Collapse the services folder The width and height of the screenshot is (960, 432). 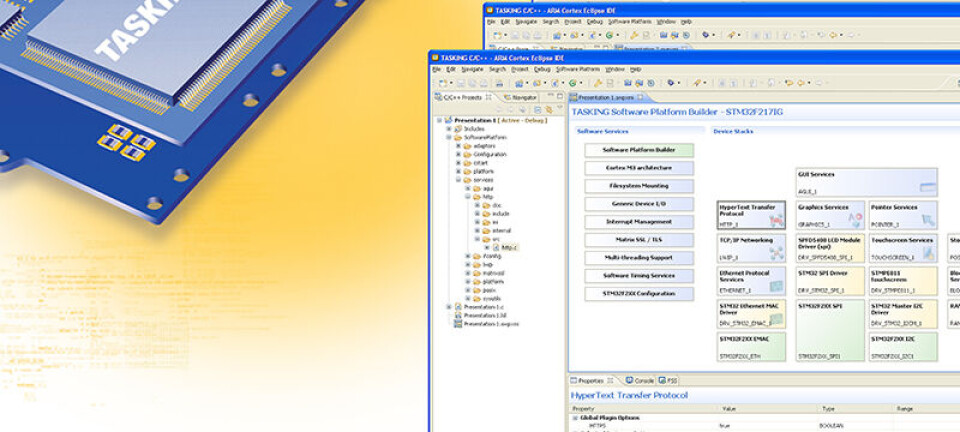click(459, 181)
